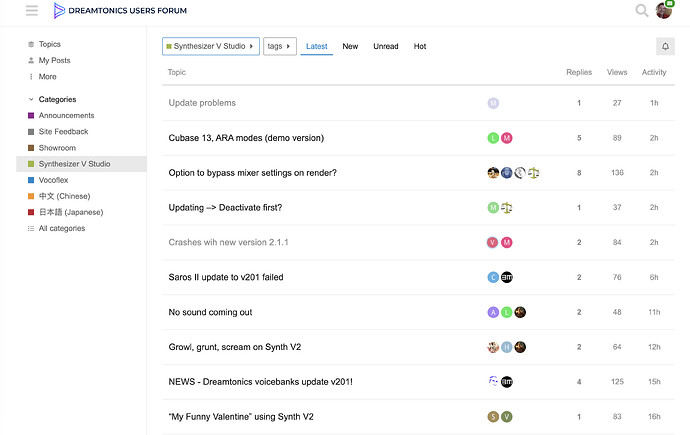Click the notification bell button
Viewport: 690px width, 435px height.
[665, 46]
